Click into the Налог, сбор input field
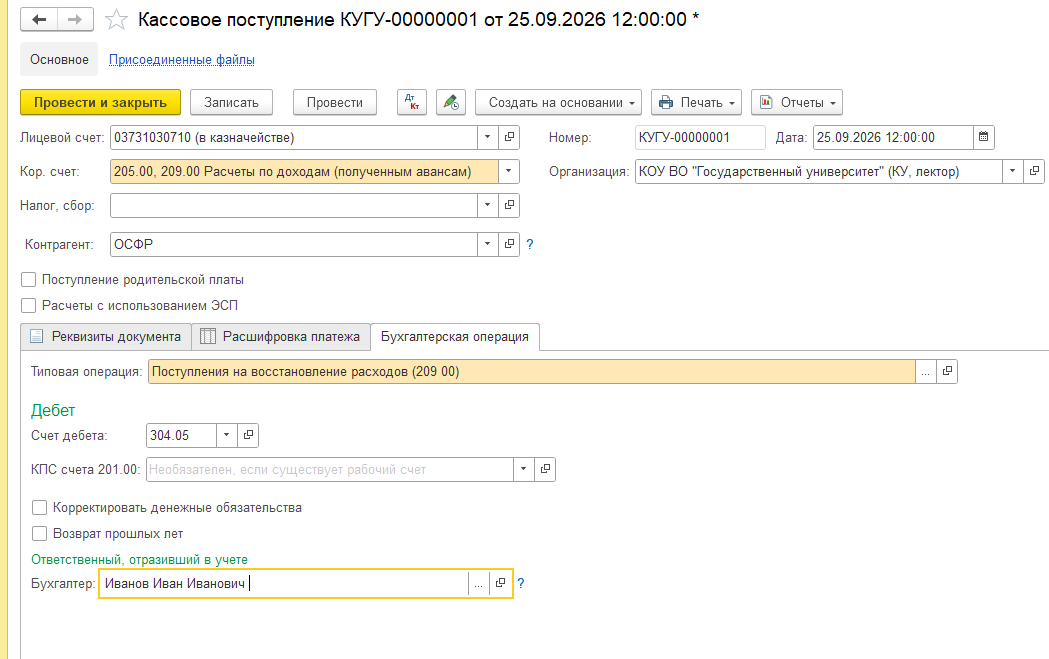Viewport: 1049px width, 659px height. 294,205
